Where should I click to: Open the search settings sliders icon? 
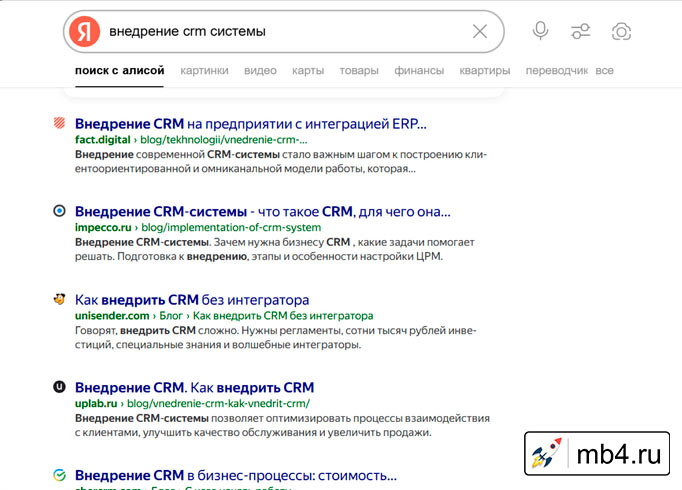580,31
